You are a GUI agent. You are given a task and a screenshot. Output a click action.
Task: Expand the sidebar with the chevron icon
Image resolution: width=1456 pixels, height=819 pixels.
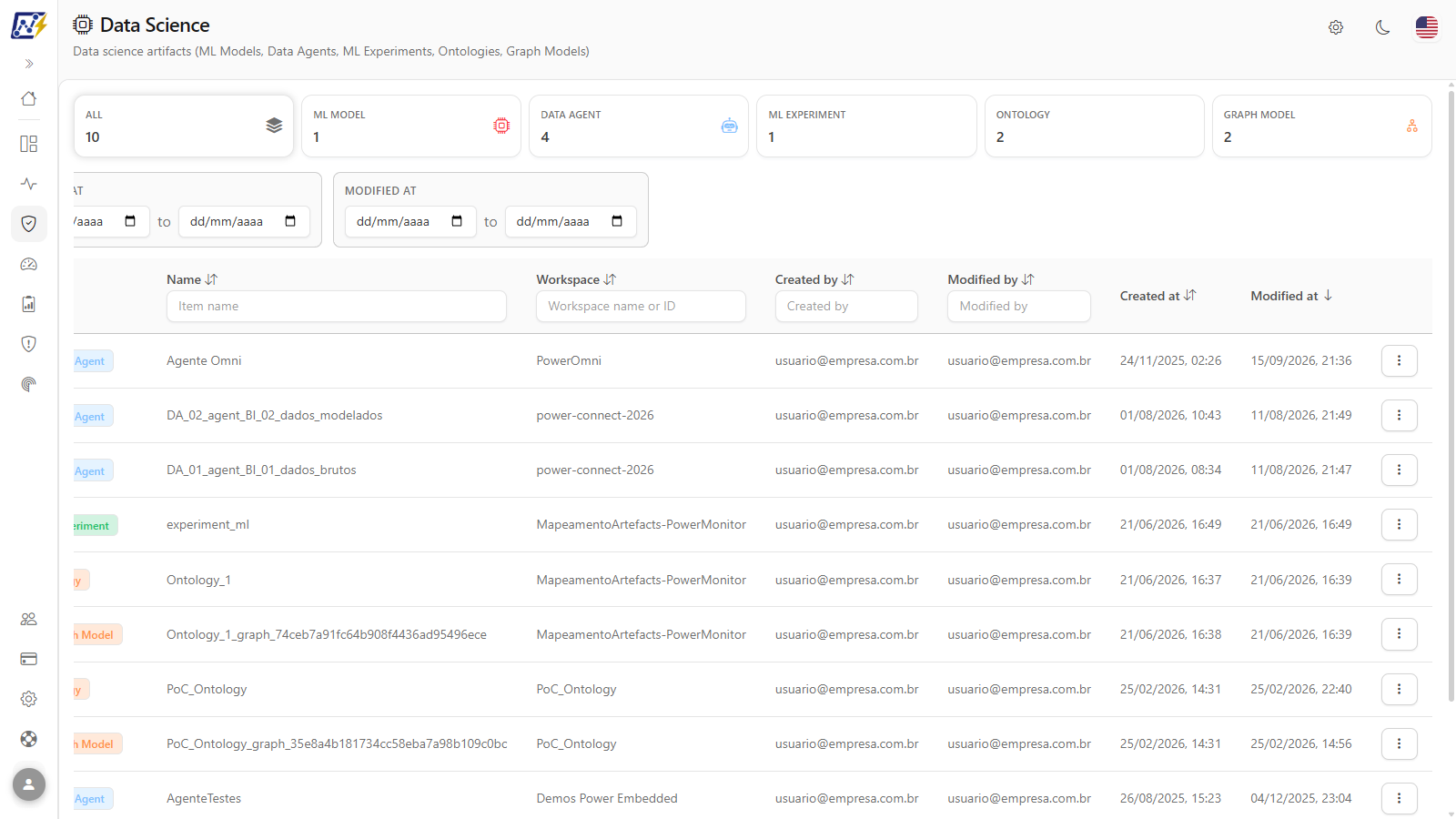point(29,64)
